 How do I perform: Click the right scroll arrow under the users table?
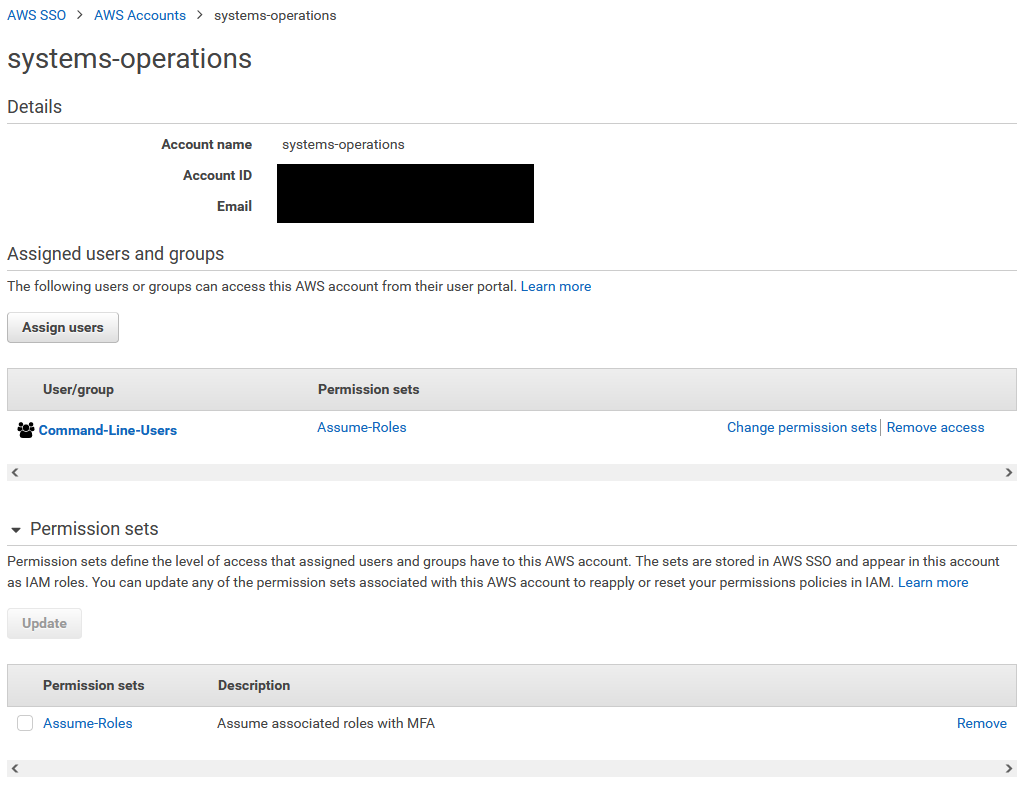[1009, 472]
